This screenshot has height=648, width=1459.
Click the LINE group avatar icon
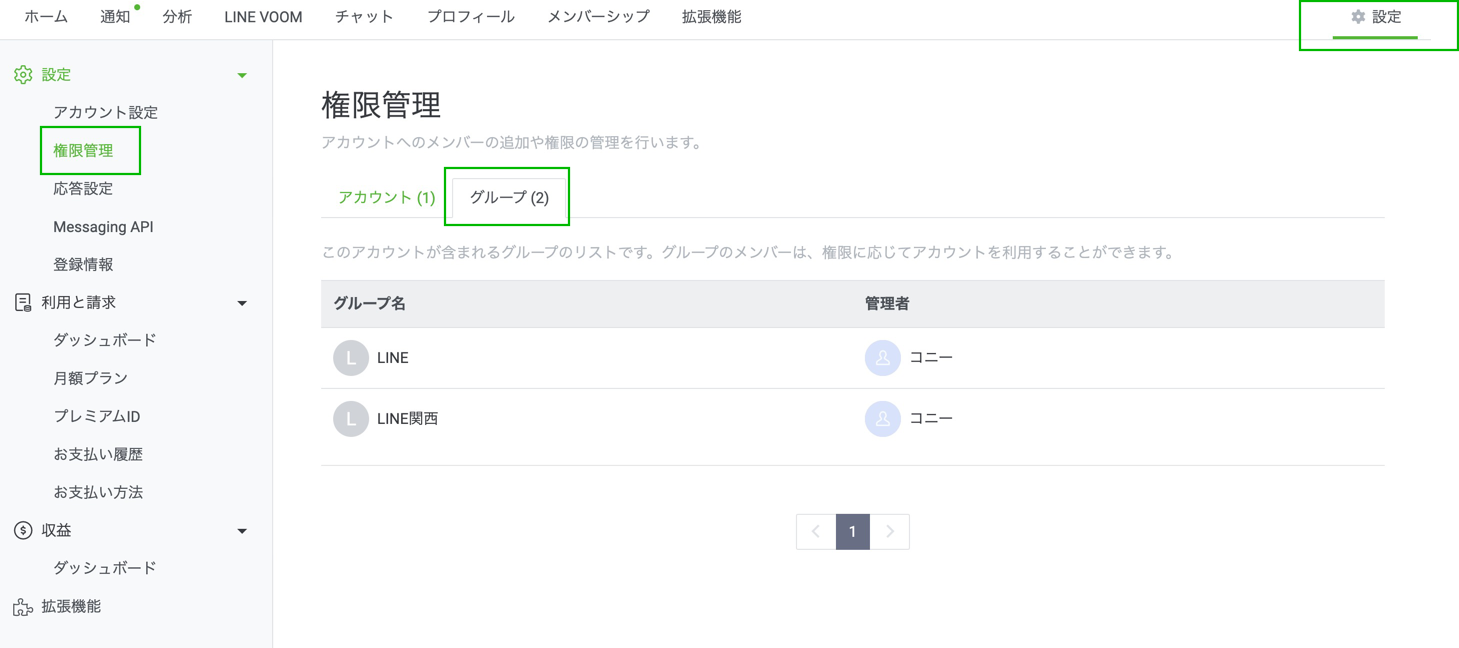351,358
